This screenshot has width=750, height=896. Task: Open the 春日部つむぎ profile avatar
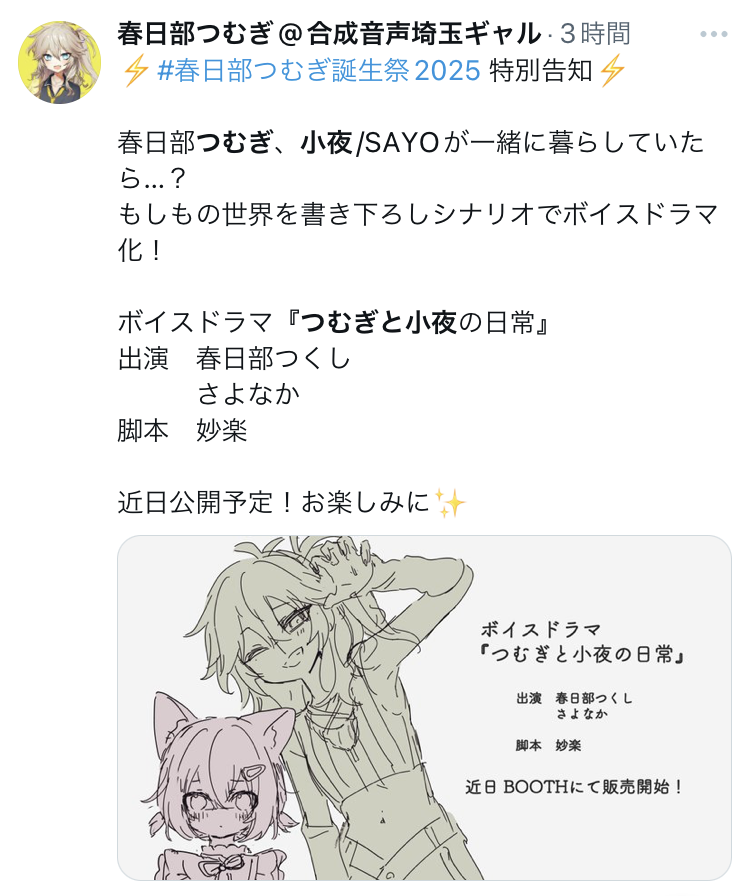pos(59,62)
